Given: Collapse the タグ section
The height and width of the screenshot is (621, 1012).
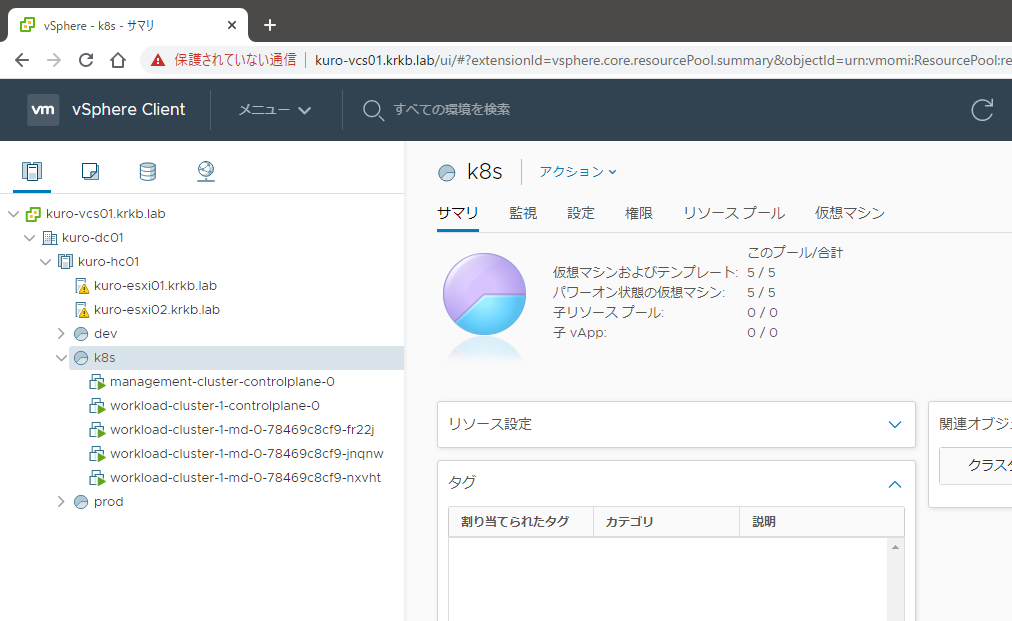Looking at the screenshot, I should [x=894, y=483].
